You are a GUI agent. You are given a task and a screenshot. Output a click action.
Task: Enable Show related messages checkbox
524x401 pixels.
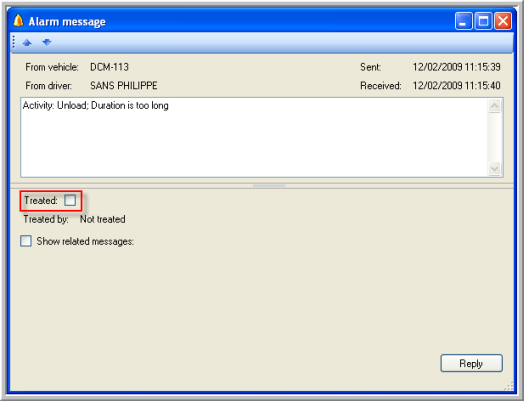click(26, 241)
